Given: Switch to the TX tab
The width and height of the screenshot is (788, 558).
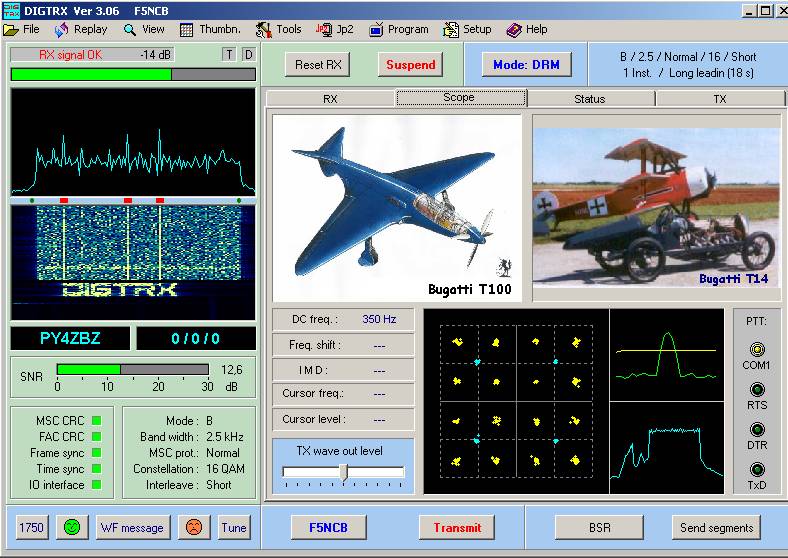Looking at the screenshot, I should click(x=719, y=99).
